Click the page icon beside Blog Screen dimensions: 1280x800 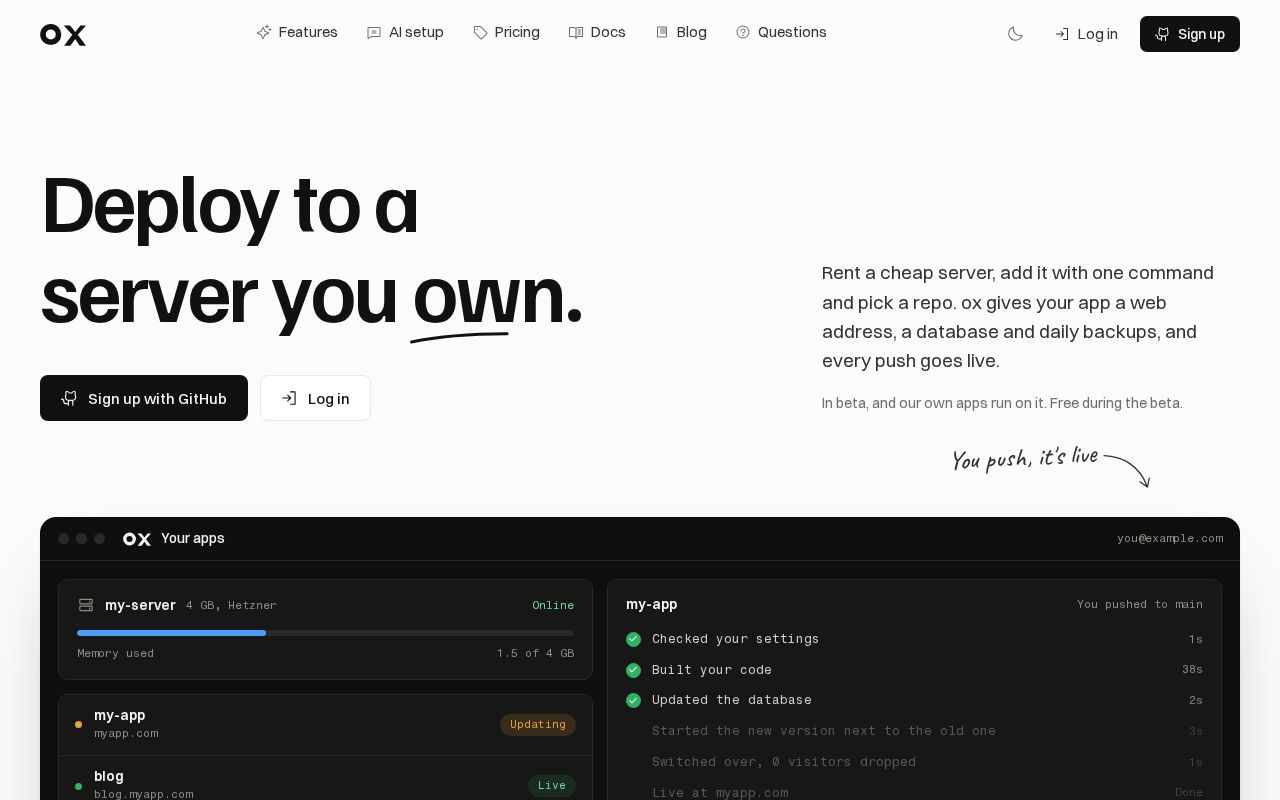coord(662,32)
